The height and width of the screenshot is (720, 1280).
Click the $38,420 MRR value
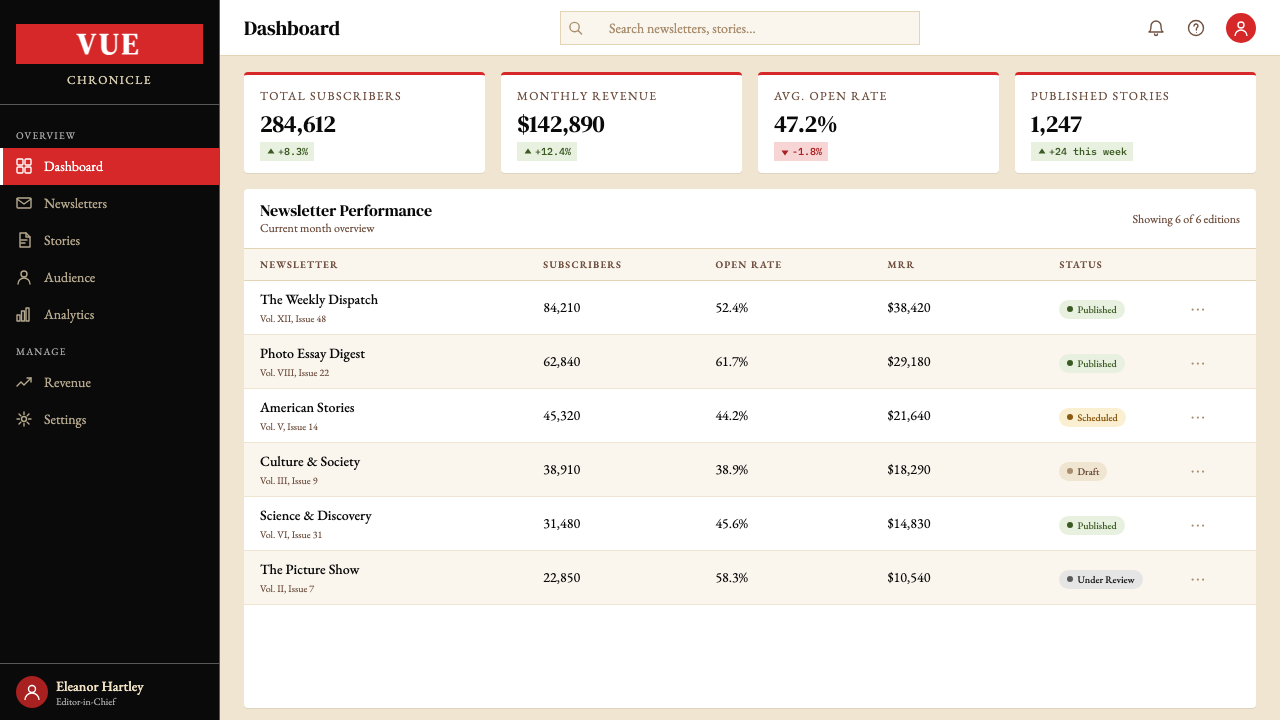pos(909,308)
